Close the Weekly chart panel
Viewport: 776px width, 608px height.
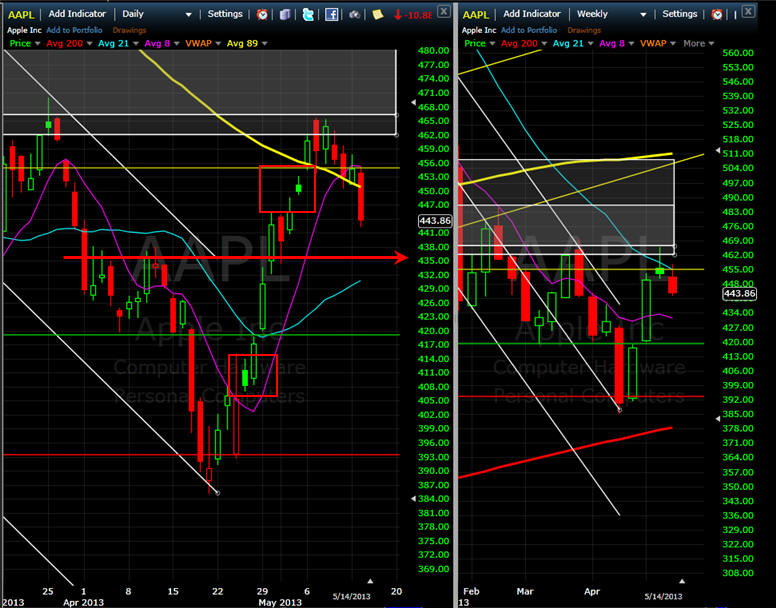749,11
